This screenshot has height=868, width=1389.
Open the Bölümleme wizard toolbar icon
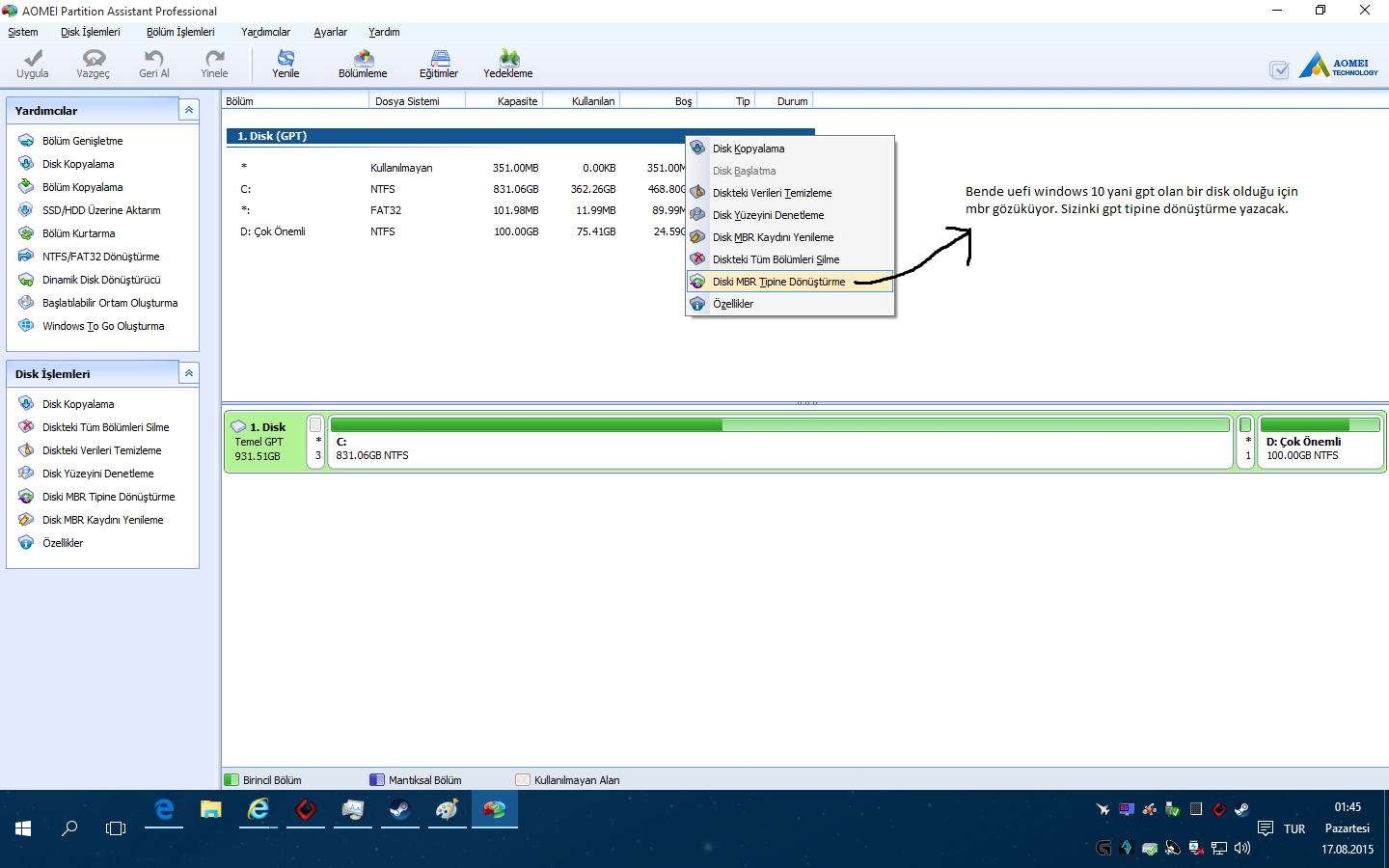click(363, 58)
